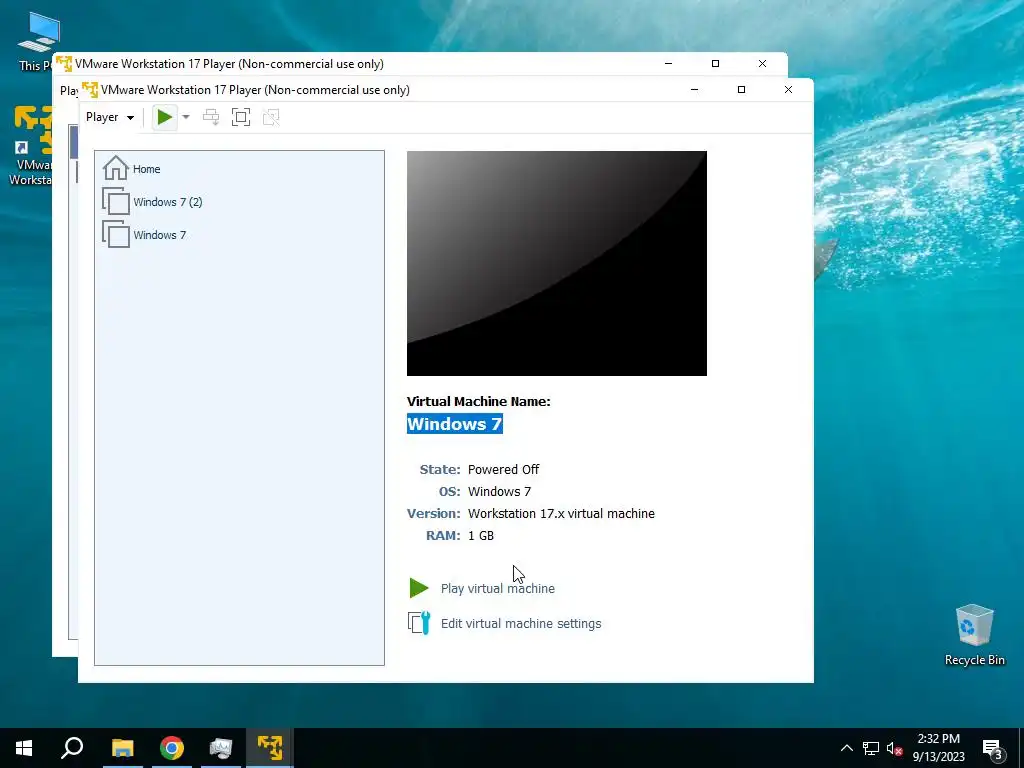
Task: Click the VMware Player taskbar icon
Action: click(x=270, y=748)
